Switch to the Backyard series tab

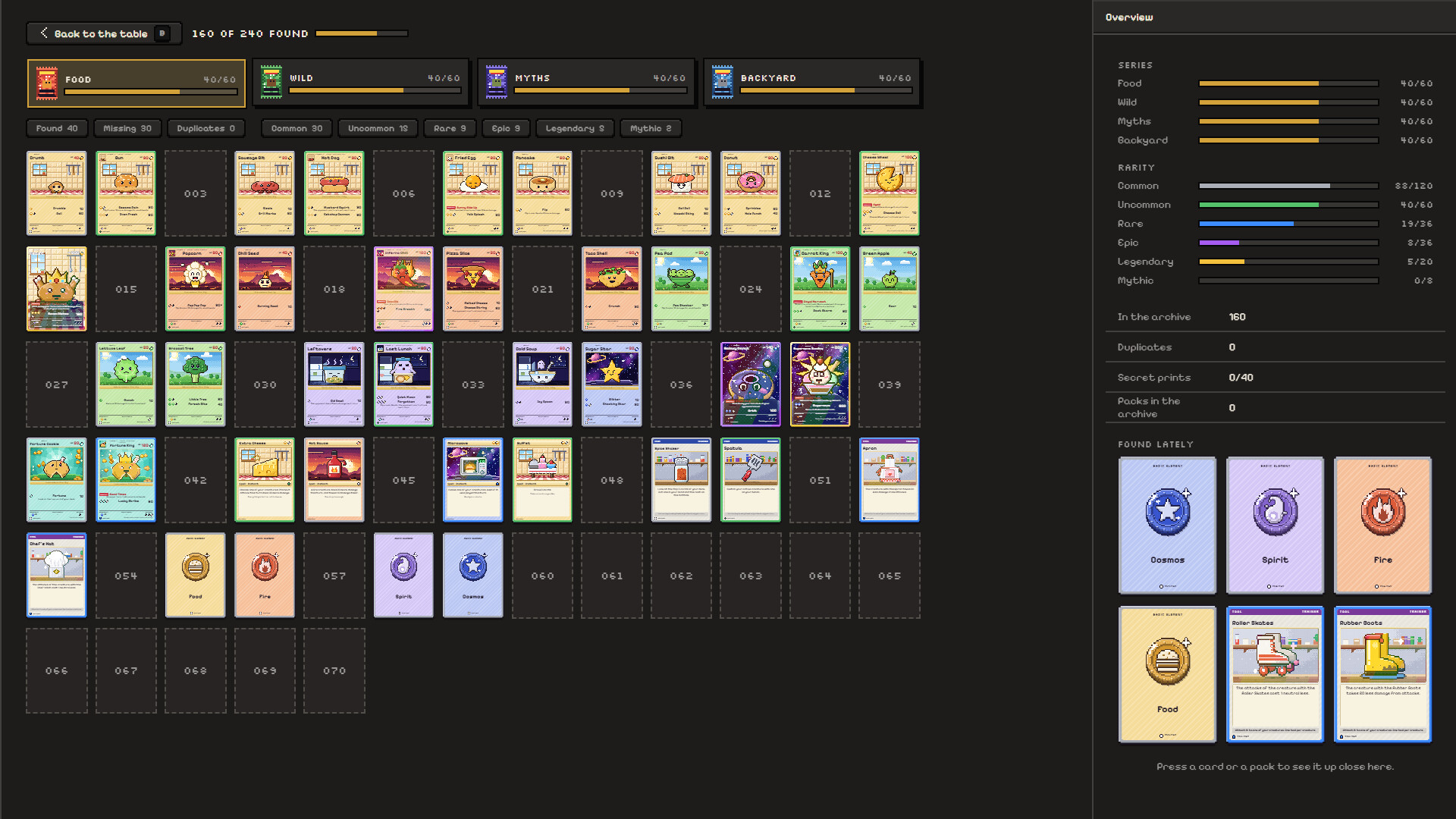(x=811, y=82)
